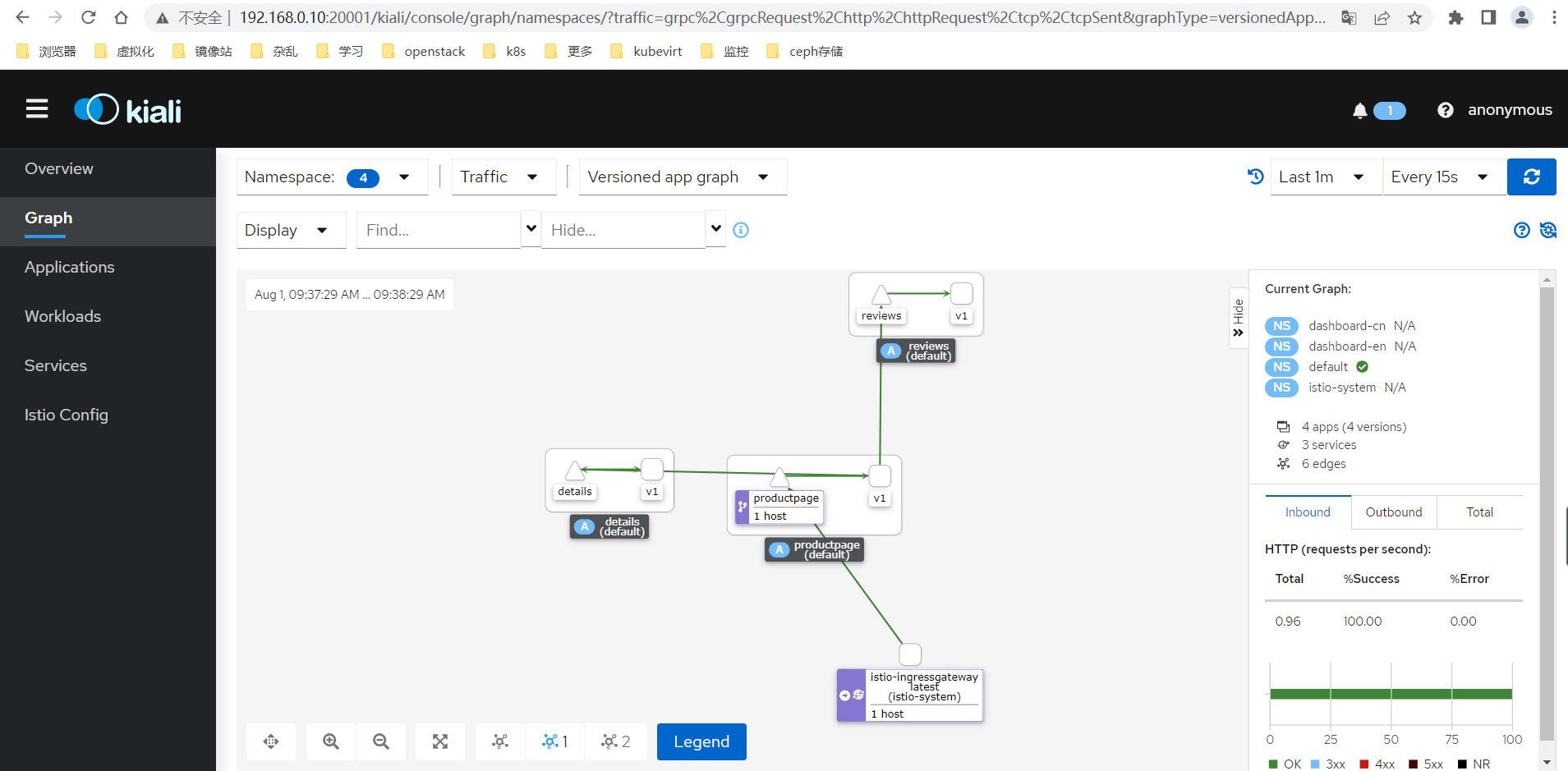Open the Kiali hamburger navigation menu
Image resolution: width=1568 pixels, height=771 pixels.
pos(37,109)
